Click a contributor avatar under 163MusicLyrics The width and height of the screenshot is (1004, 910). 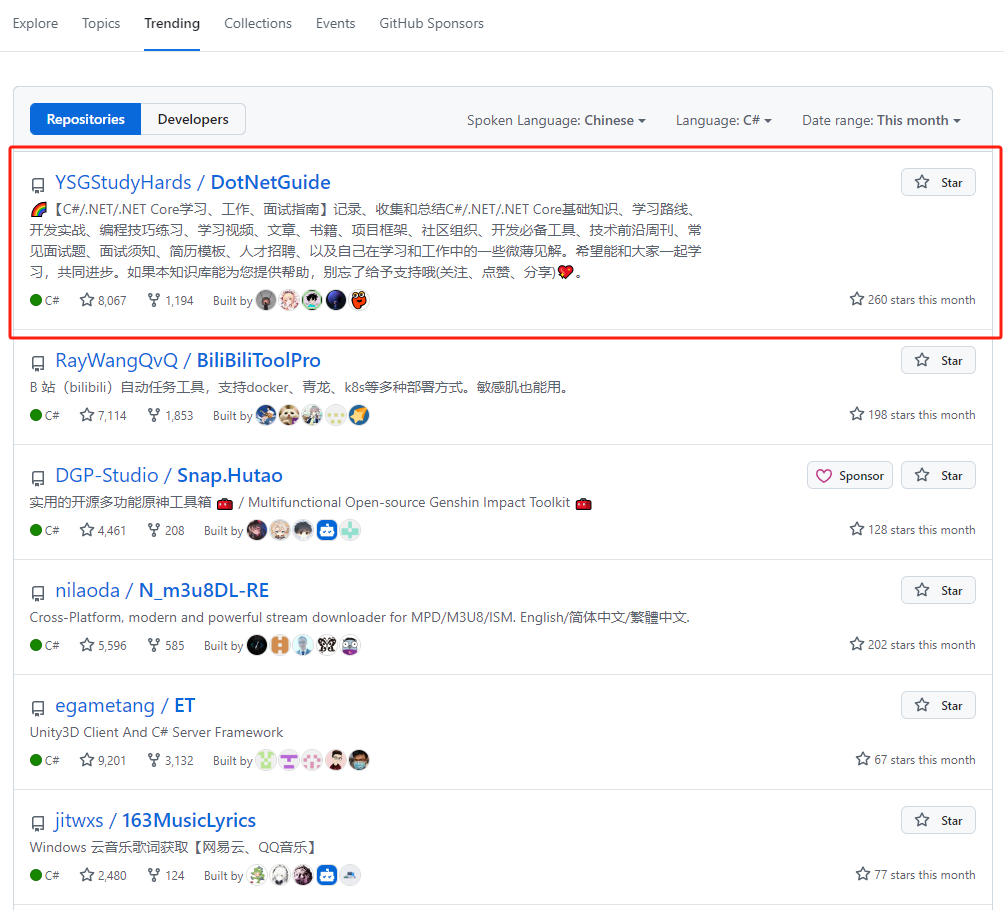point(256,875)
